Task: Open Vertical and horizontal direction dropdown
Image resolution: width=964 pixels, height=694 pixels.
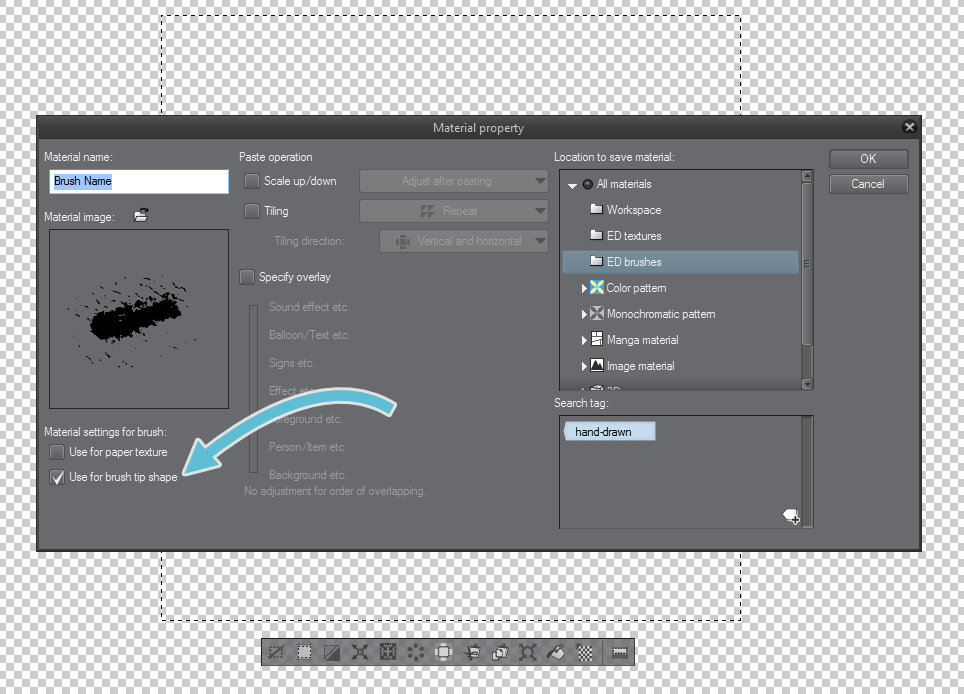Action: [x=464, y=241]
